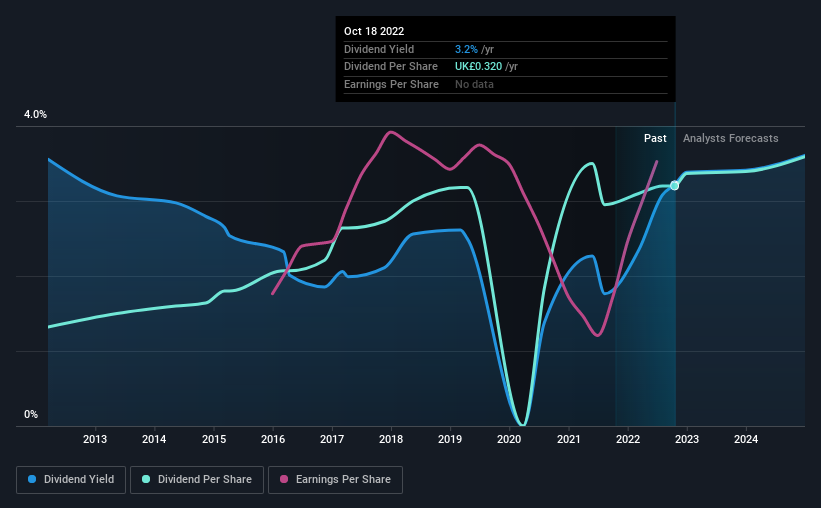
Task: Click the teal Dividend Per Share legend dot
Action: (146, 479)
